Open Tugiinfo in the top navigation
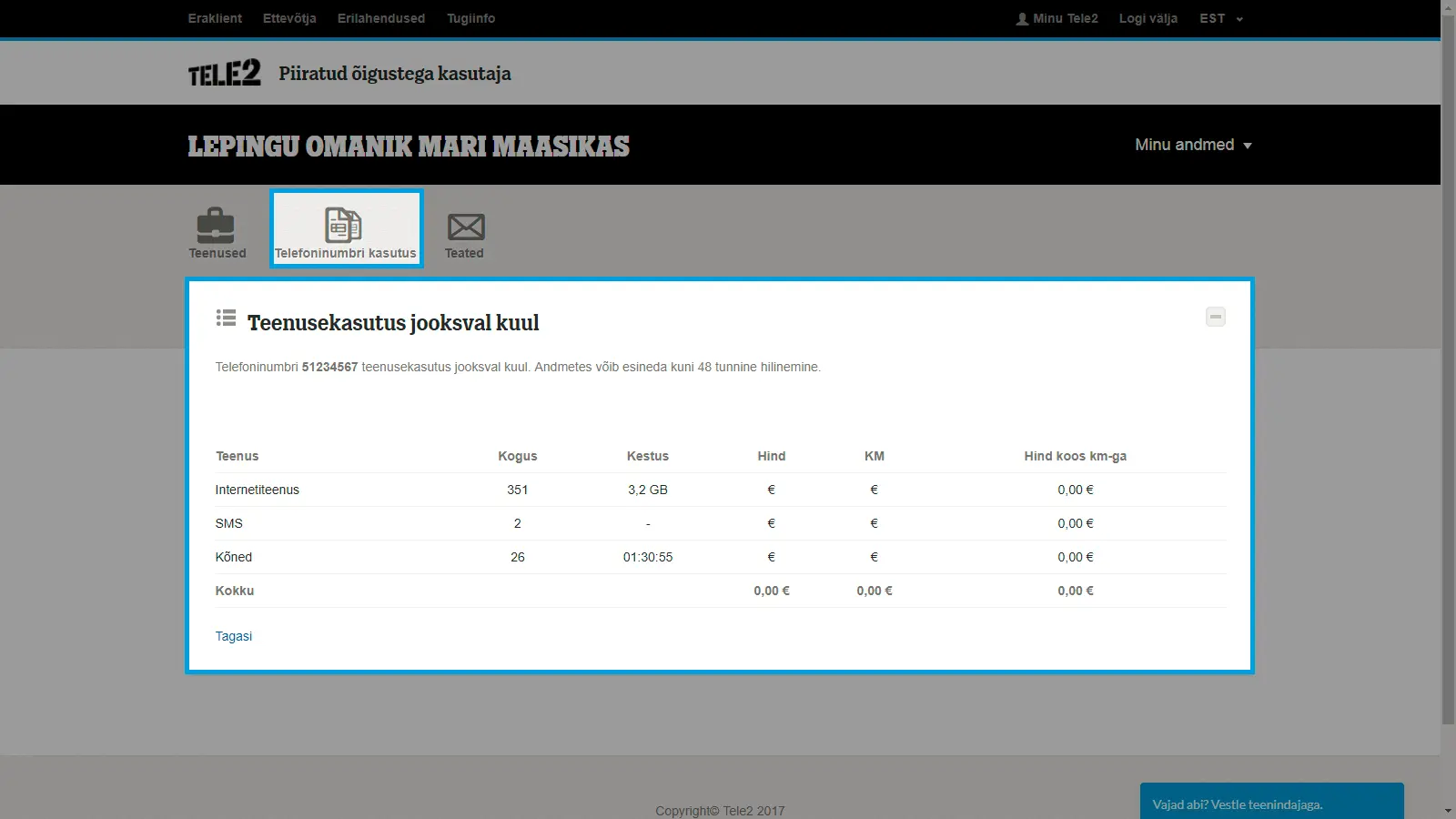 (470, 18)
